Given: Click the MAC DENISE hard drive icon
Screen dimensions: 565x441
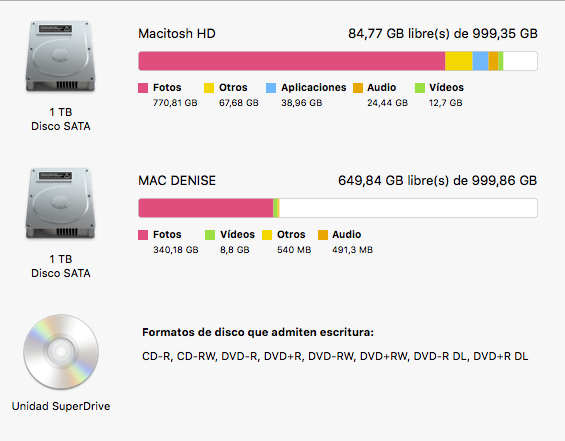Looking at the screenshot, I should [61, 203].
